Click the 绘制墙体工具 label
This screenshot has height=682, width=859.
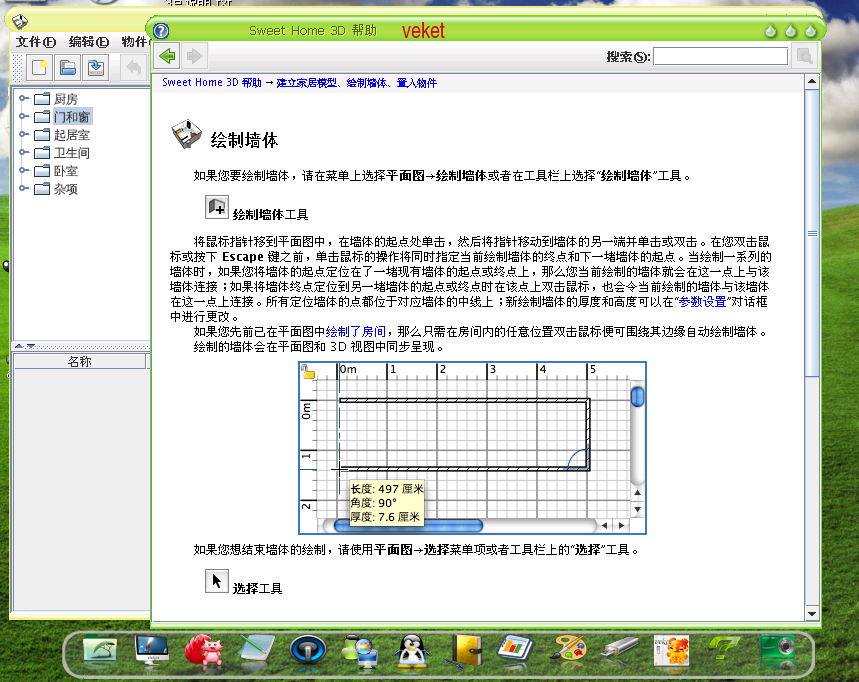(270, 214)
